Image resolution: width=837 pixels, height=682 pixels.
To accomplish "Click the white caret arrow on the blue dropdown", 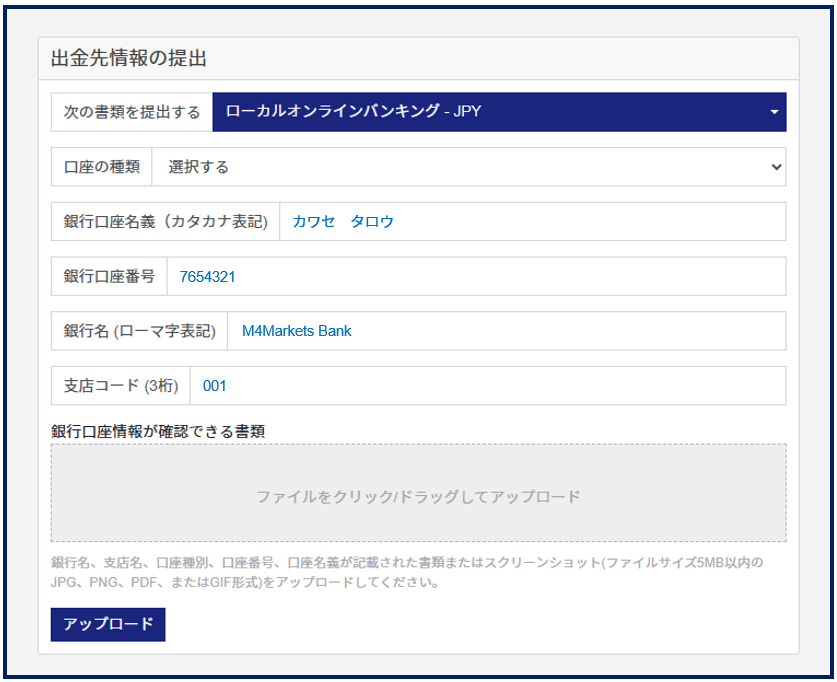I will (774, 113).
